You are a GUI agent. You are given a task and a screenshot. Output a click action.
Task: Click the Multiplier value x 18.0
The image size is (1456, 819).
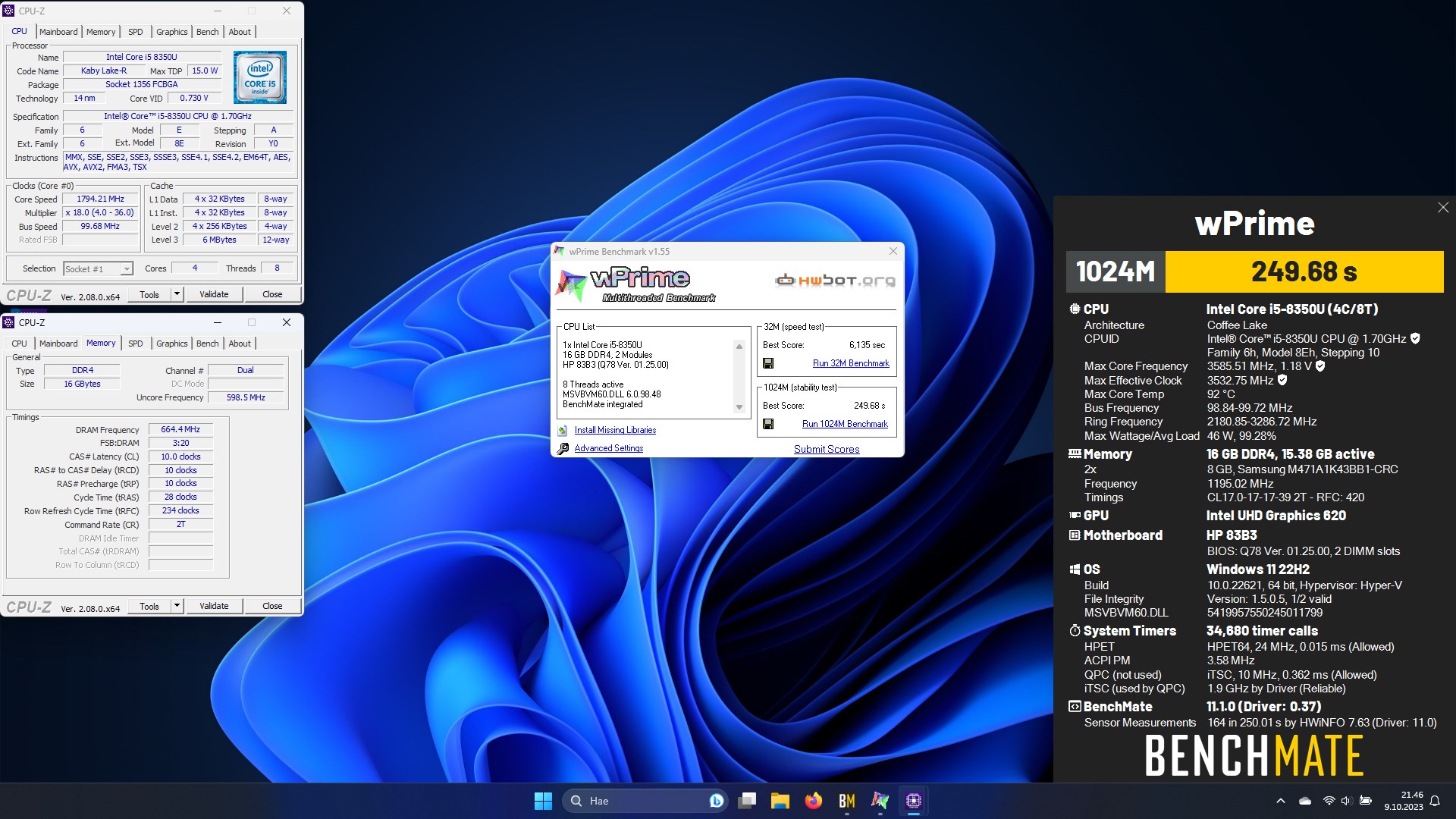pyautogui.click(x=101, y=212)
